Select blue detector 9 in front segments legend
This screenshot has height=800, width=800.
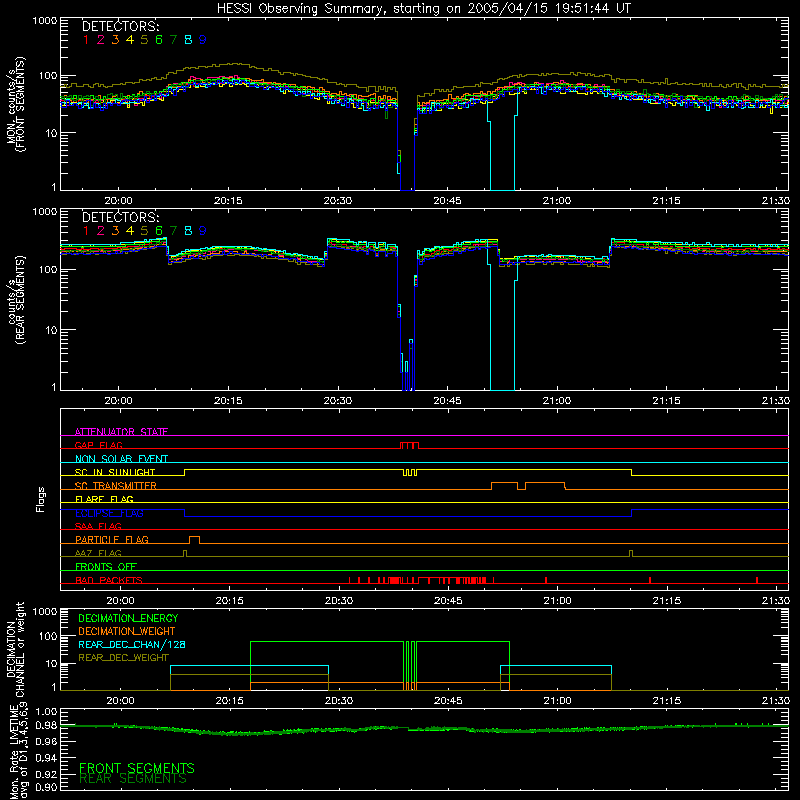click(x=203, y=40)
